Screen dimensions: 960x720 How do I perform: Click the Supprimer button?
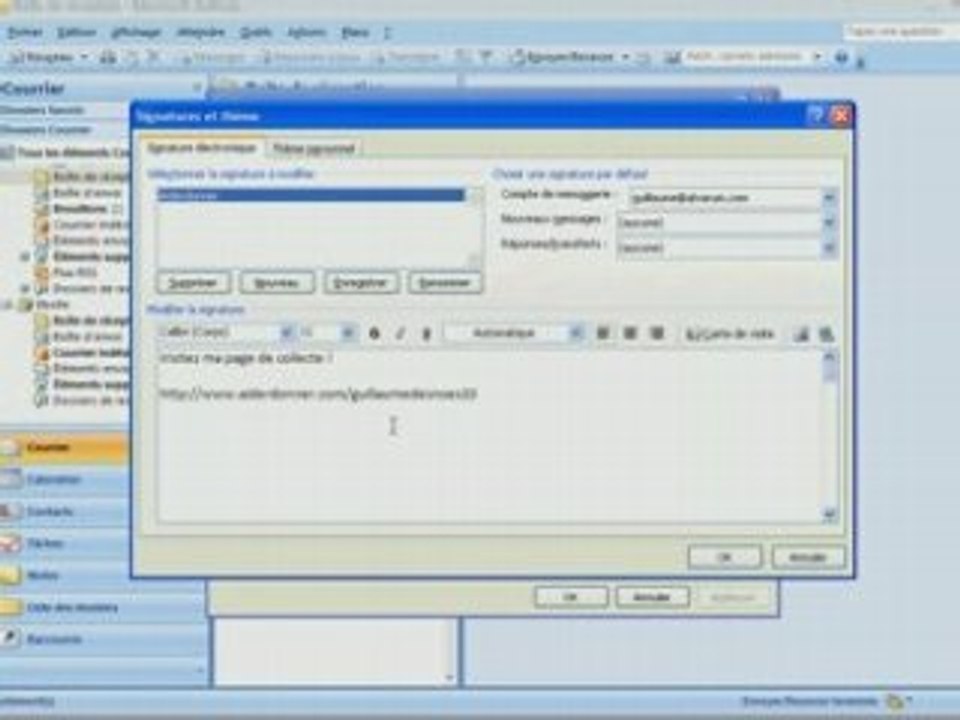pyautogui.click(x=193, y=283)
